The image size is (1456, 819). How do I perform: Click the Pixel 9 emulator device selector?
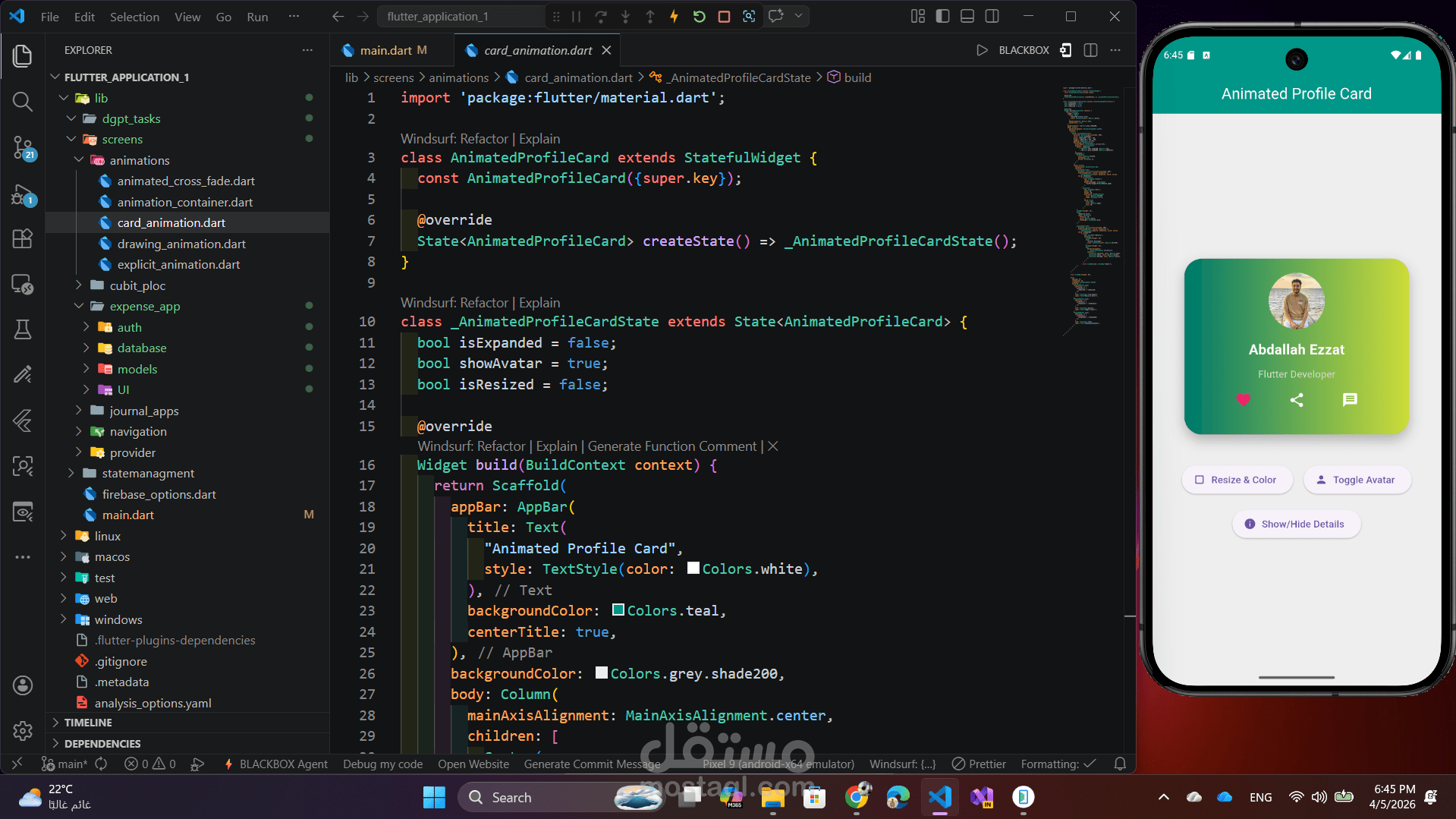click(778, 764)
